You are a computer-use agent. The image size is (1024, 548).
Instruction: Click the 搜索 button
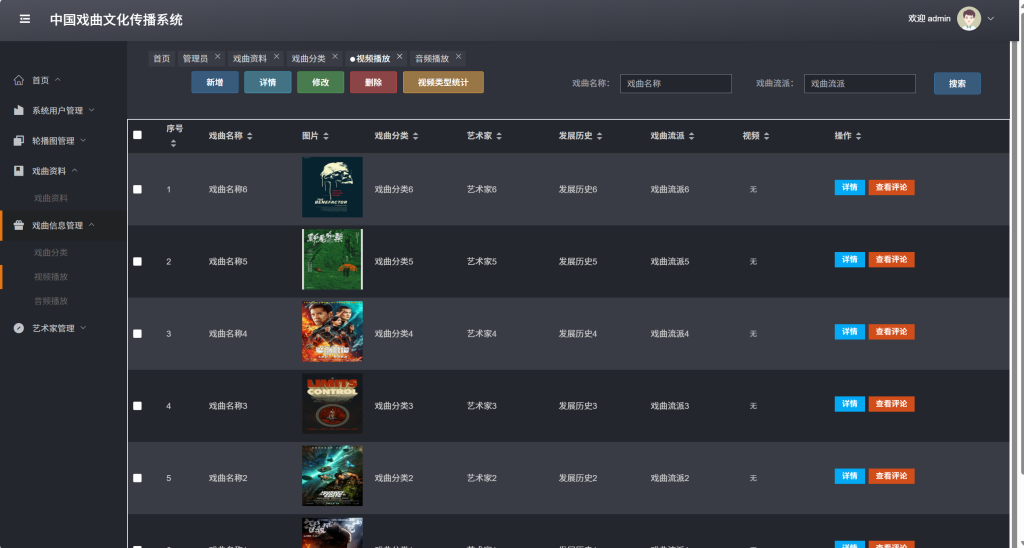pos(957,84)
